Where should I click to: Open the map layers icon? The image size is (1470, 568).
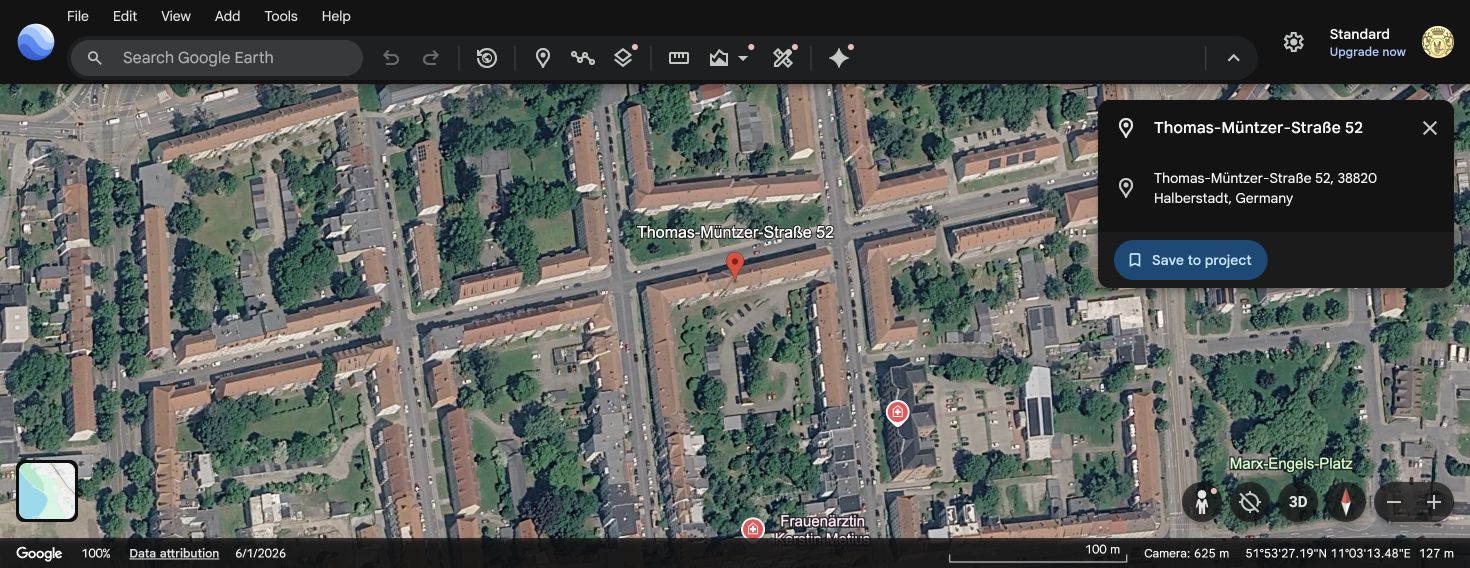[623, 58]
